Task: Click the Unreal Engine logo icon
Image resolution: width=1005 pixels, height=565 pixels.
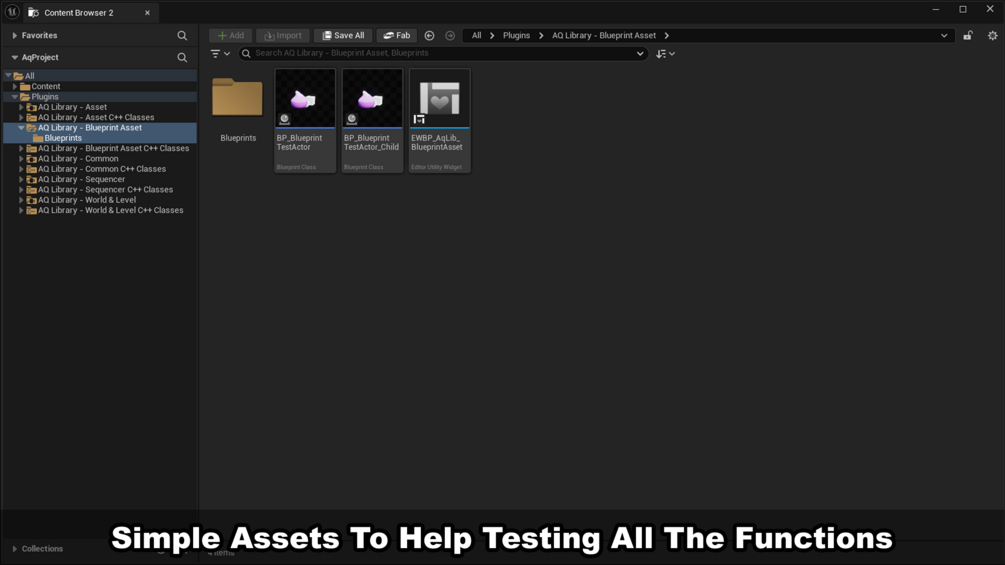Action: 12,12
